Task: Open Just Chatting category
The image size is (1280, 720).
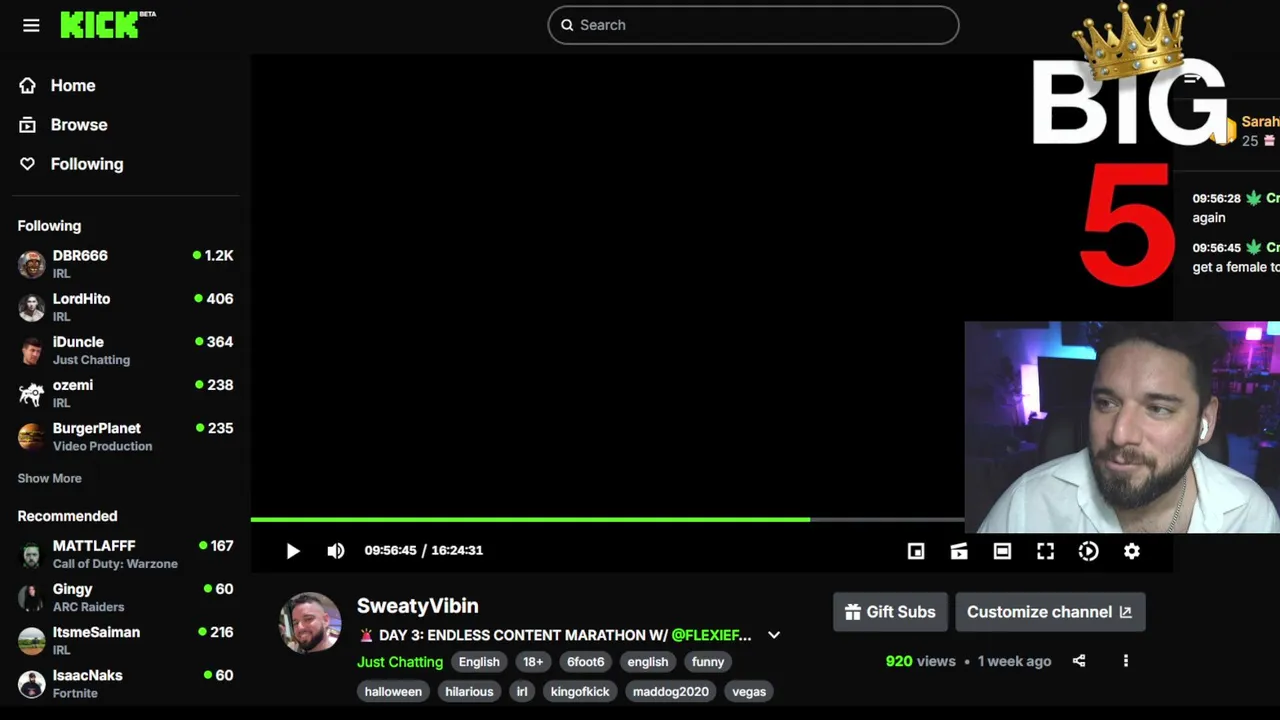Action: [x=400, y=662]
